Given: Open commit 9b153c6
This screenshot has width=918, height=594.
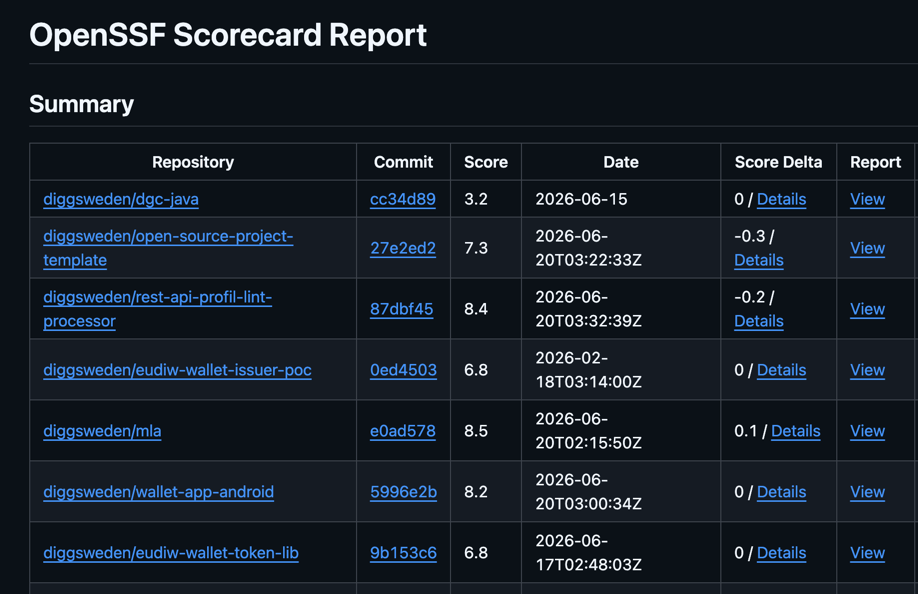Looking at the screenshot, I should pyautogui.click(x=403, y=552).
